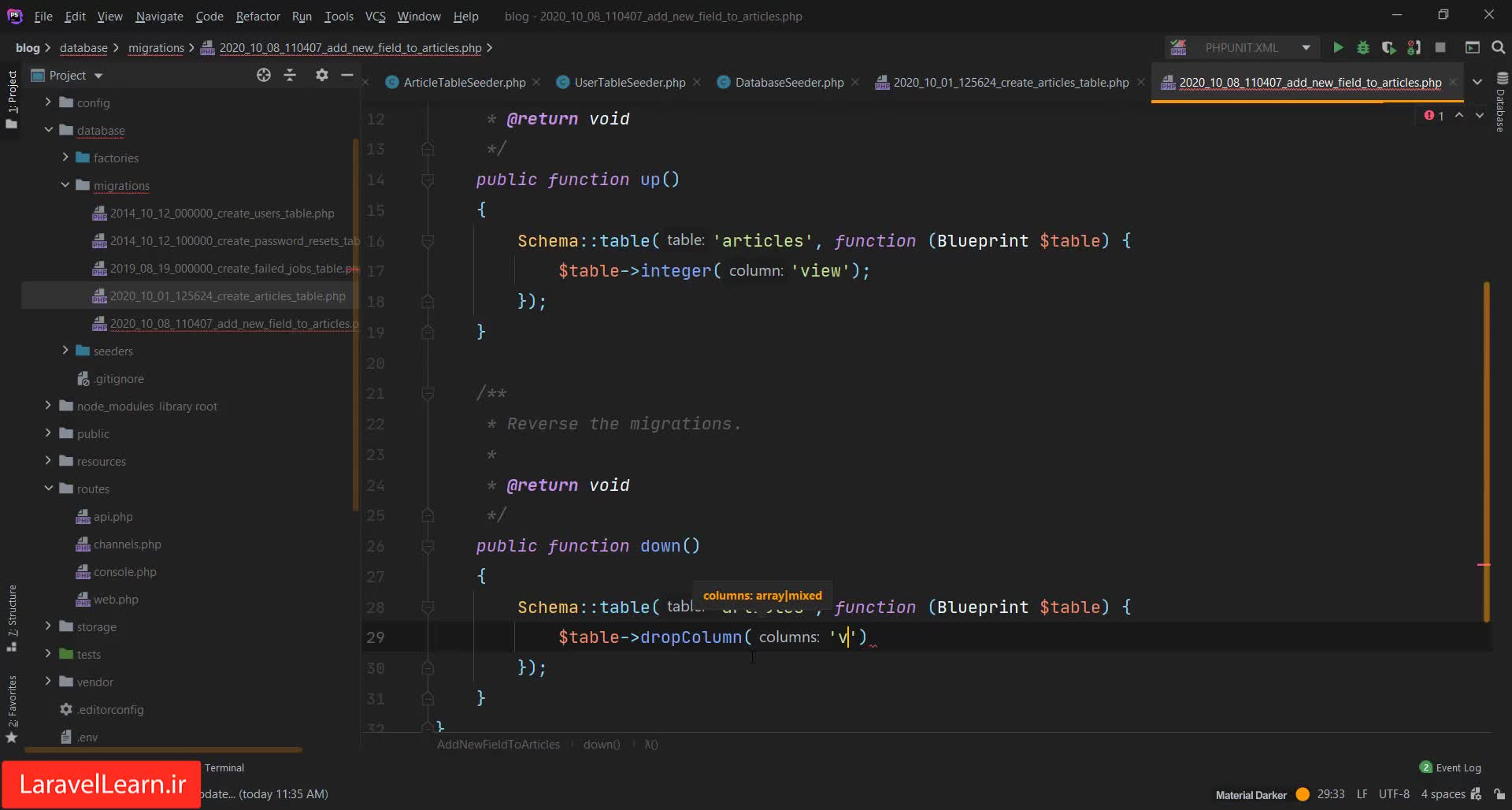
Task: Open web.php in routes folder
Action: tap(116, 600)
